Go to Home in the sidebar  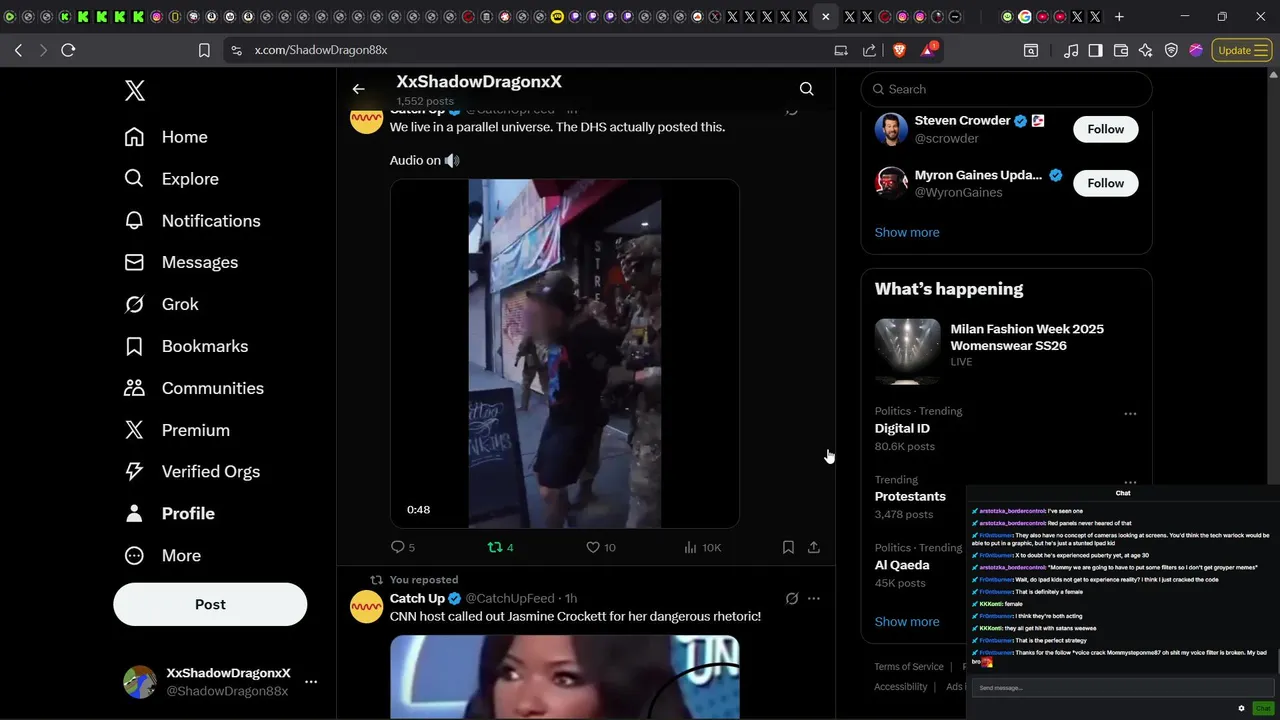pyautogui.click(x=166, y=137)
